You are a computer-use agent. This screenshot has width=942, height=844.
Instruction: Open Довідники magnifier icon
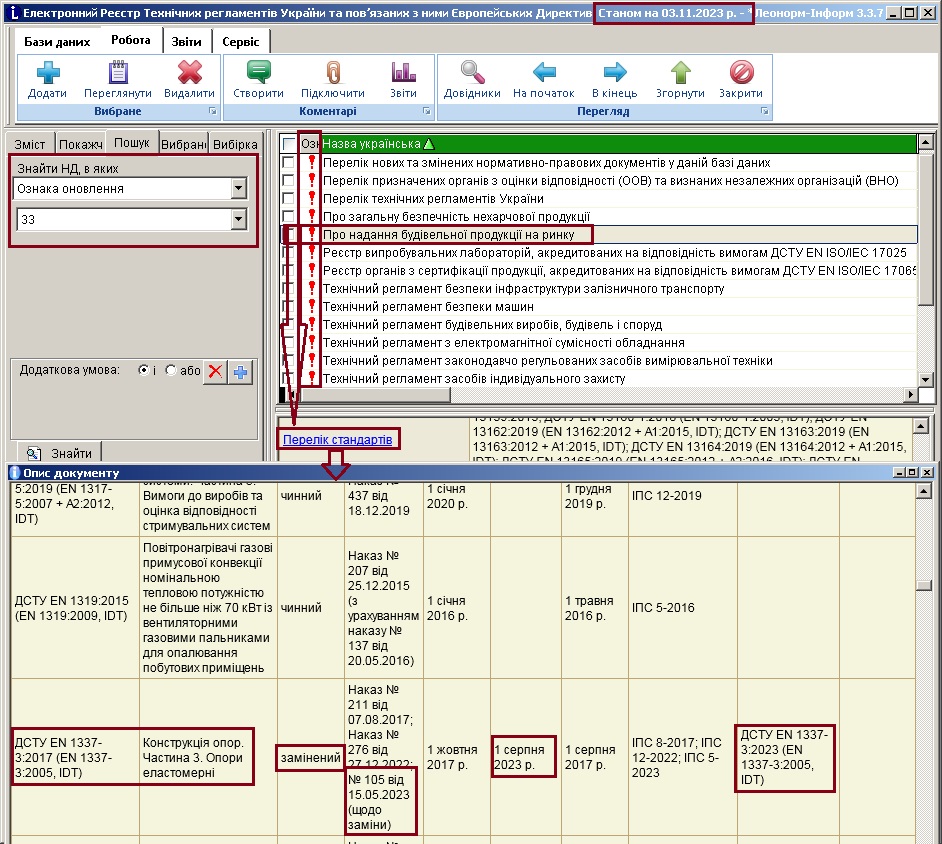coord(472,72)
